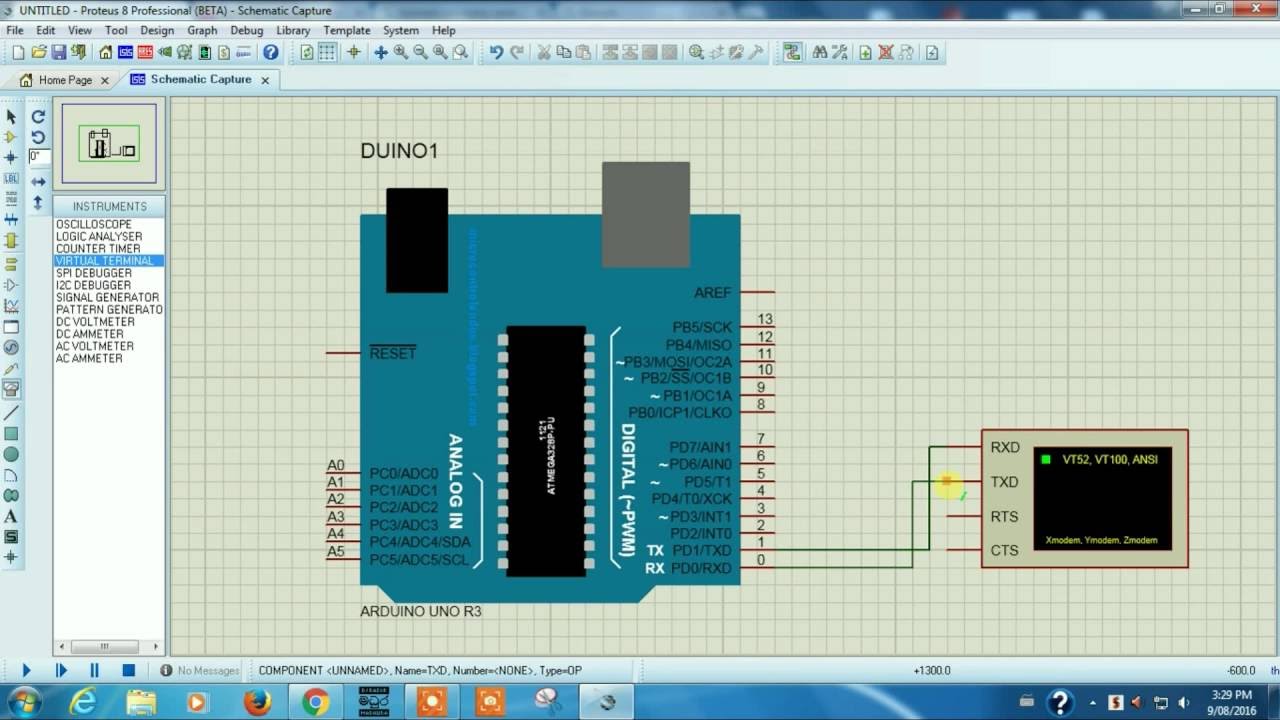This screenshot has width=1280, height=720.
Task: Click the rotation angle input field
Action: point(39,157)
